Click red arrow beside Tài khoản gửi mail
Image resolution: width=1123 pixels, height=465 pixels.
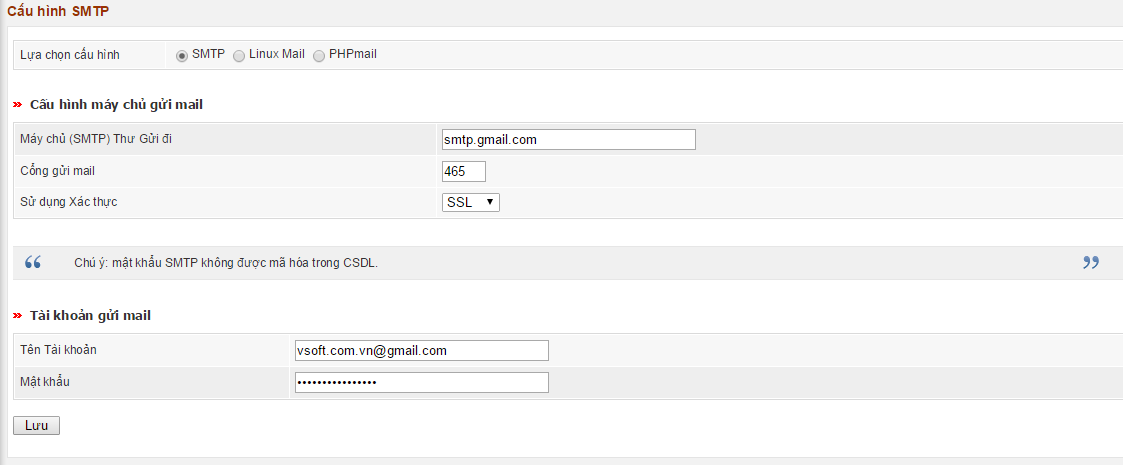17,315
